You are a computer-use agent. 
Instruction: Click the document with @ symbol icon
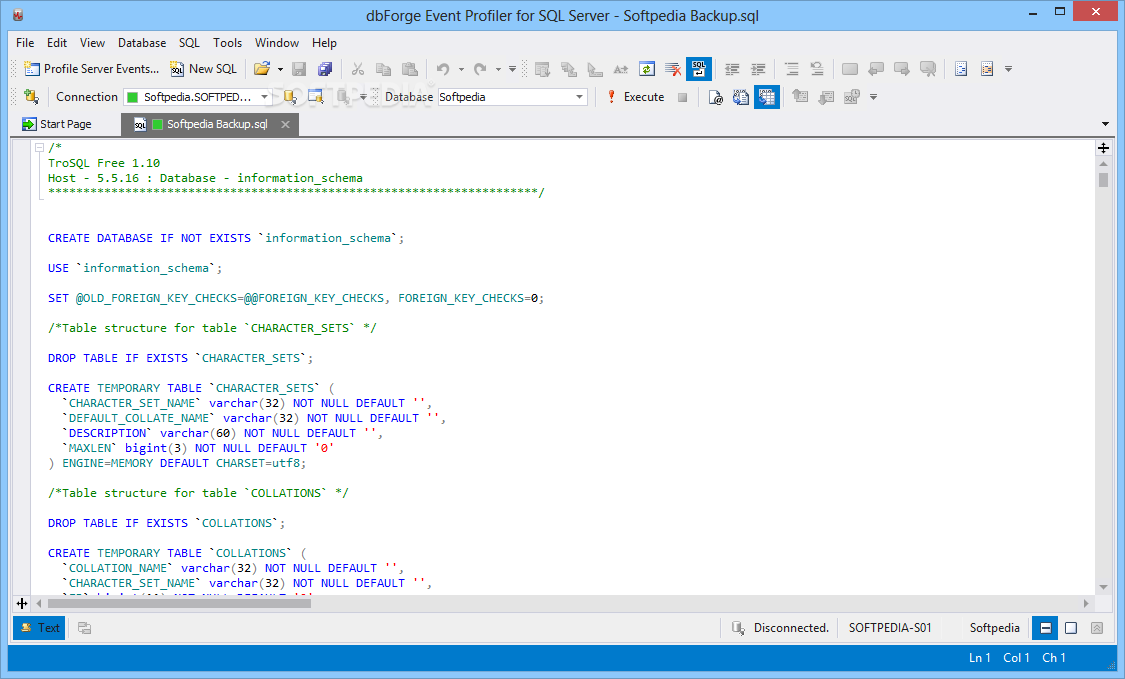tap(715, 97)
